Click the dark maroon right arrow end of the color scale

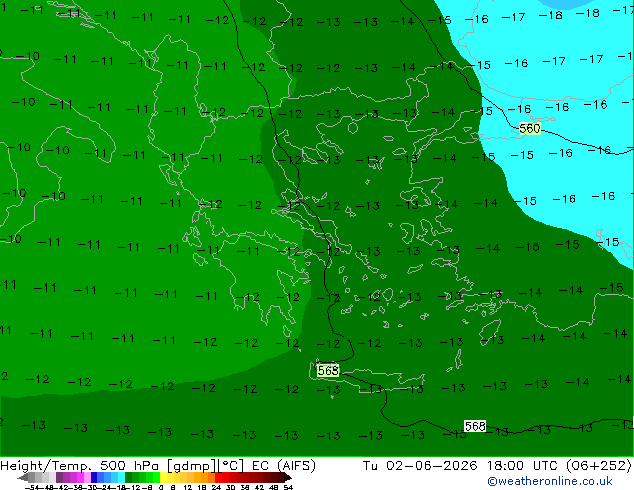[287, 478]
